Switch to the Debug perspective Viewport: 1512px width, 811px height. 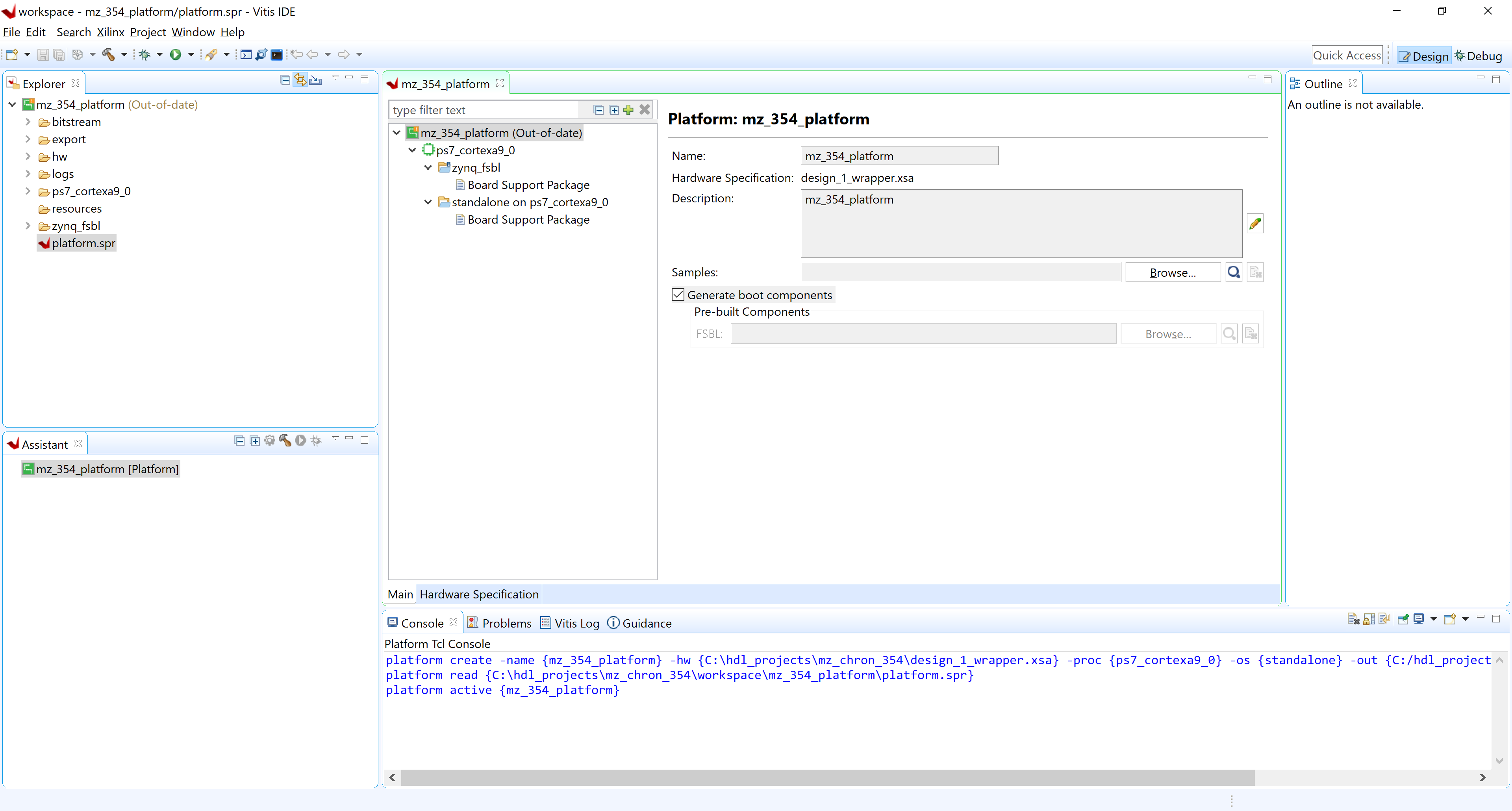click(1479, 56)
